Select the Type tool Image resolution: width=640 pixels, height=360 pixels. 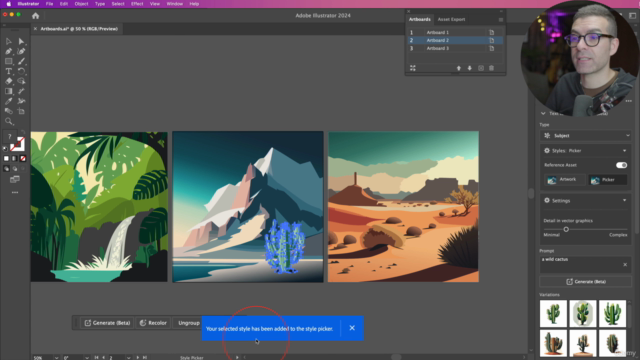click(9, 71)
